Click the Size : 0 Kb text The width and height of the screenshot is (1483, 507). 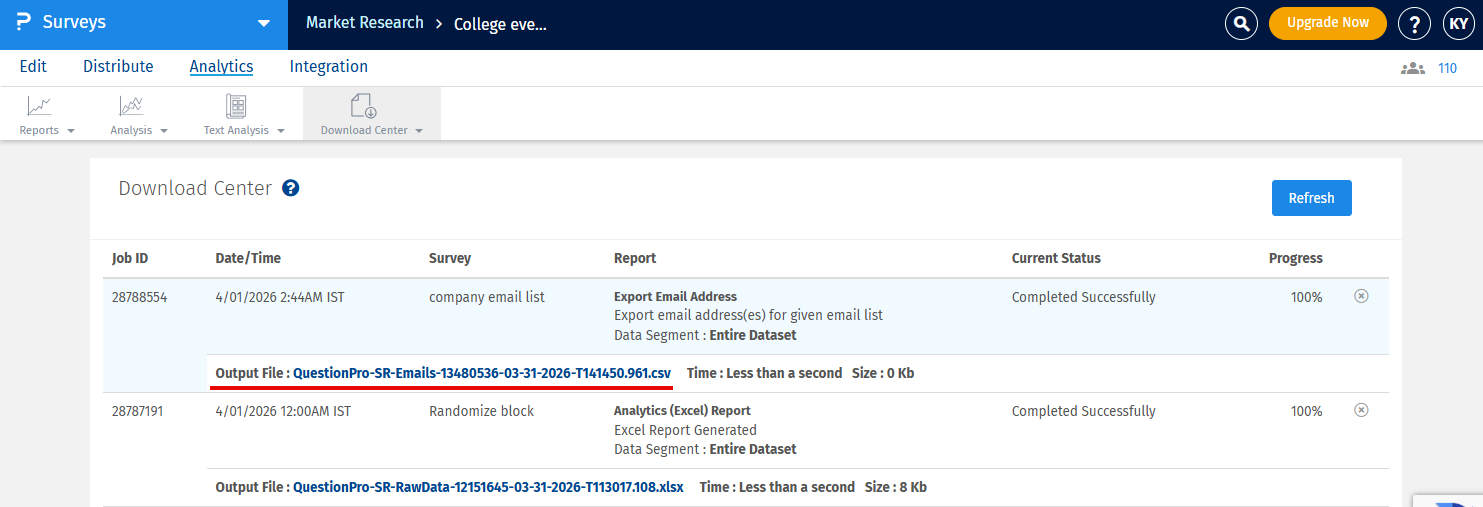883,373
